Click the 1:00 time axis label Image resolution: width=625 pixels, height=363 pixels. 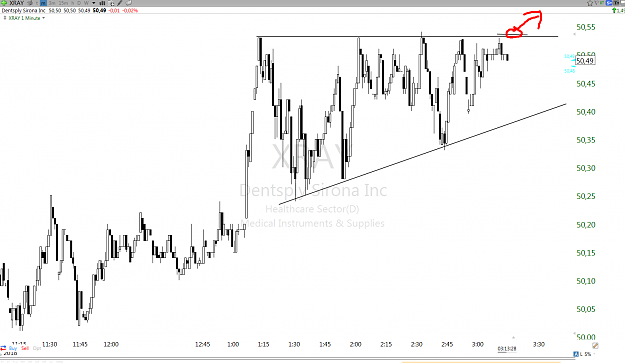pyautogui.click(x=233, y=344)
